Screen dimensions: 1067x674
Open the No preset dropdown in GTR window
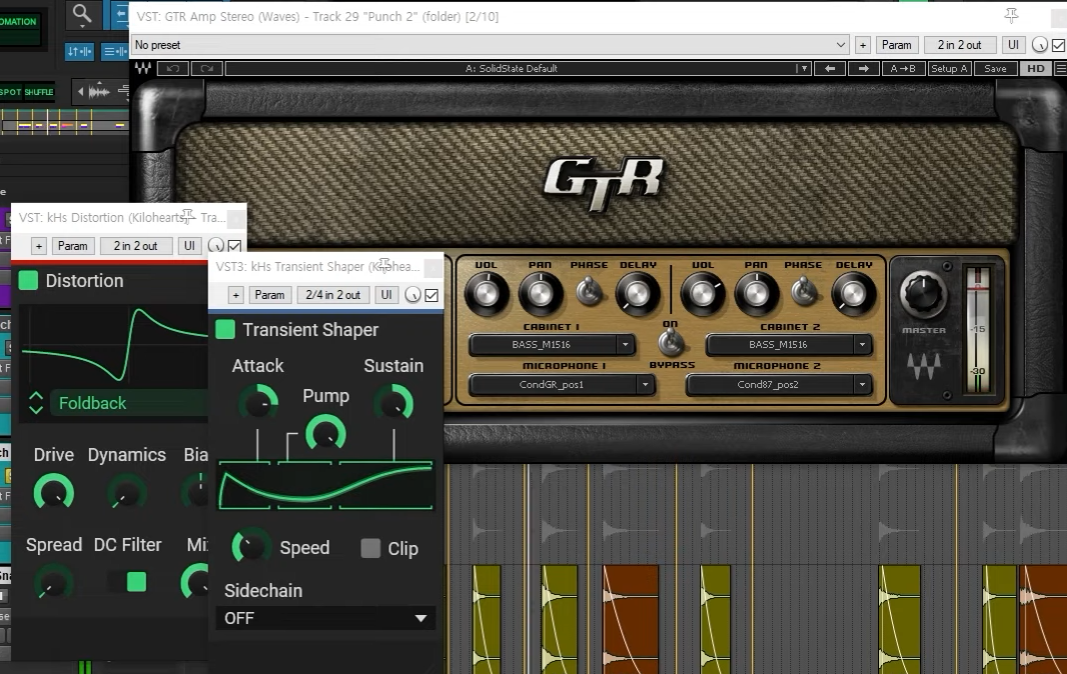tap(490, 45)
